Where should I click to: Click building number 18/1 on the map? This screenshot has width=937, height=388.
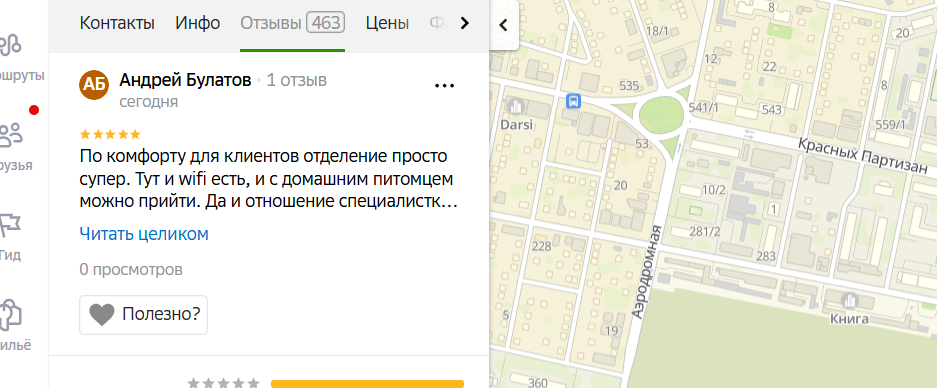[x=658, y=31]
